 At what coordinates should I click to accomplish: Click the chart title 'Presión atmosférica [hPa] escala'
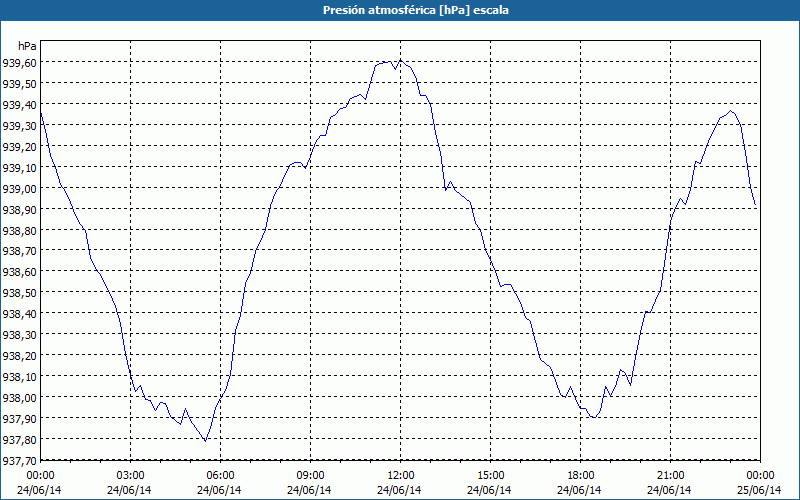415,10
